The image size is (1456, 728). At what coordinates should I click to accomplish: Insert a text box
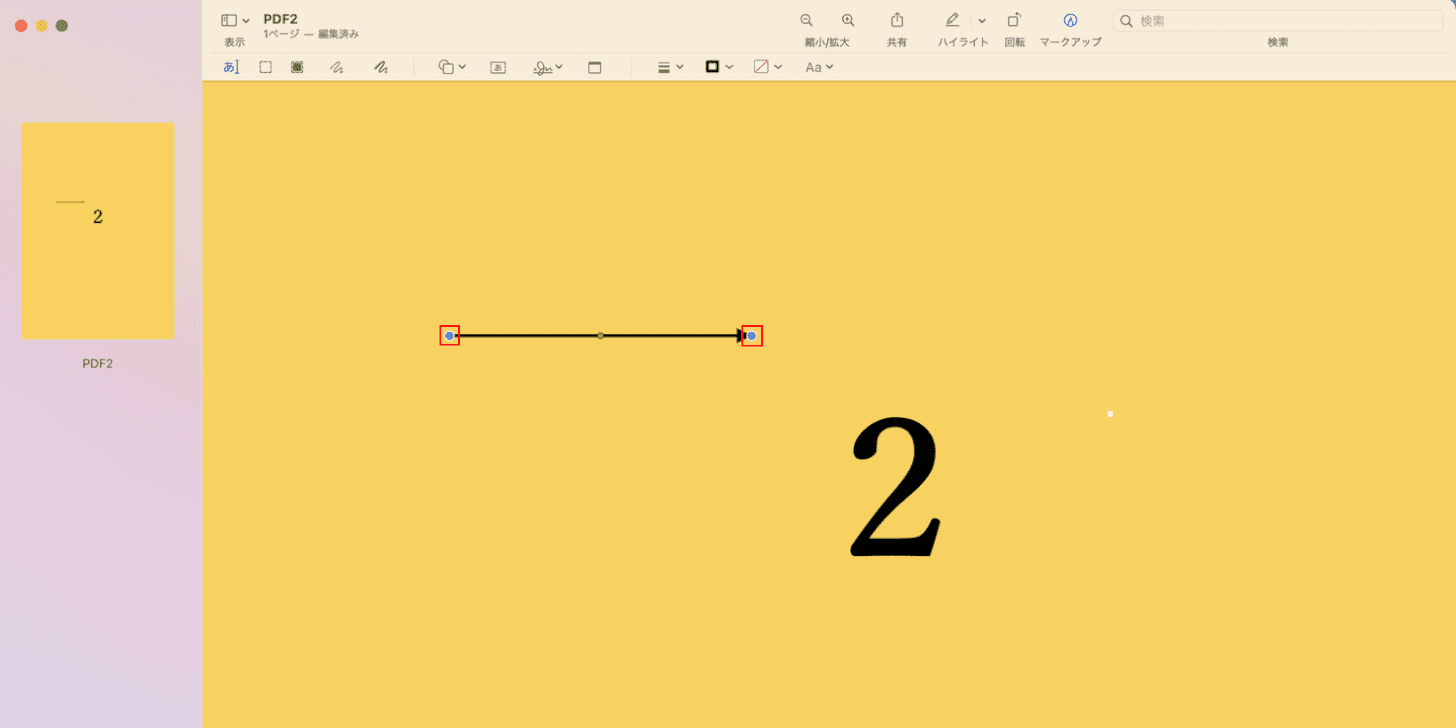(498, 67)
